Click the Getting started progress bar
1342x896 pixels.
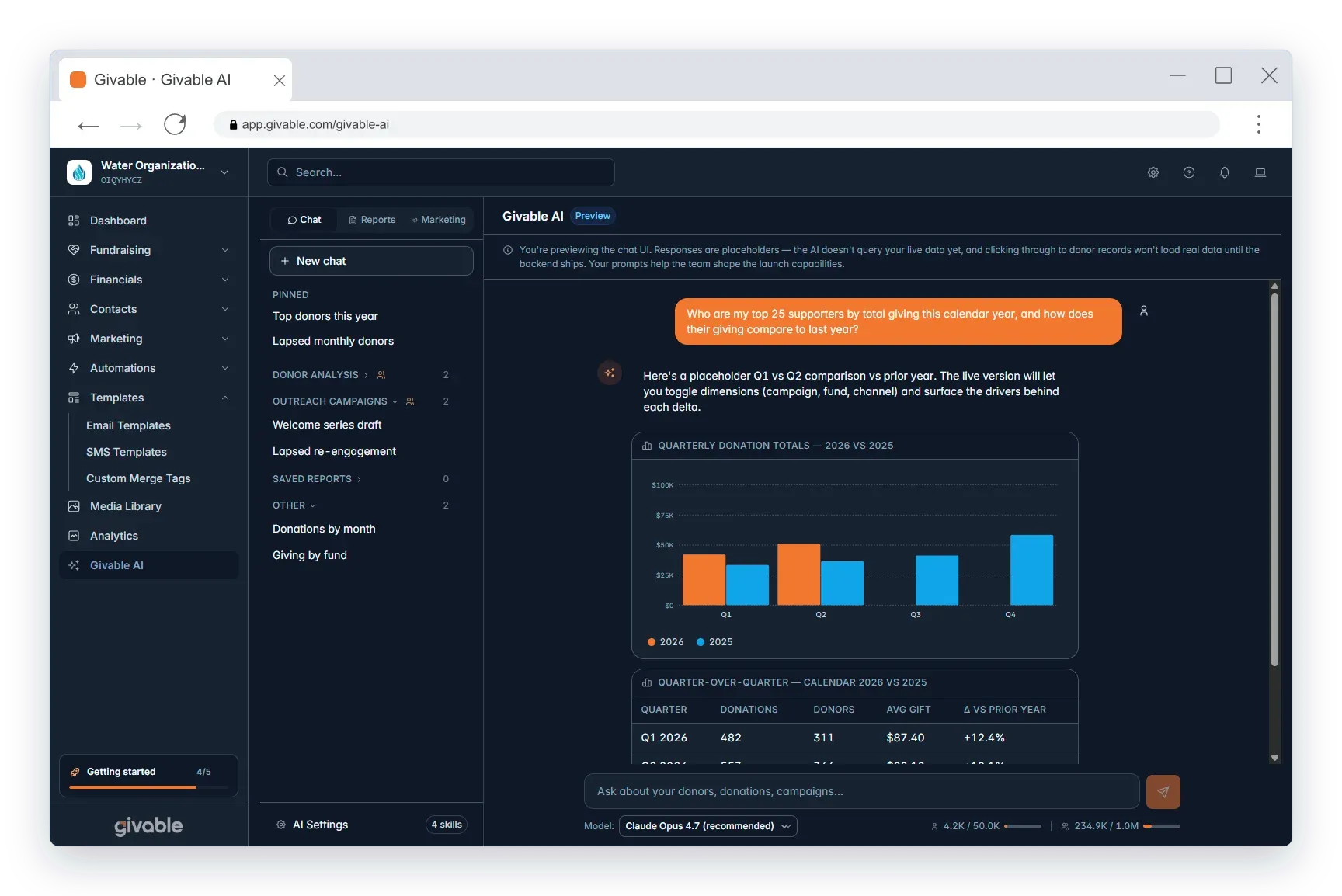click(x=148, y=787)
